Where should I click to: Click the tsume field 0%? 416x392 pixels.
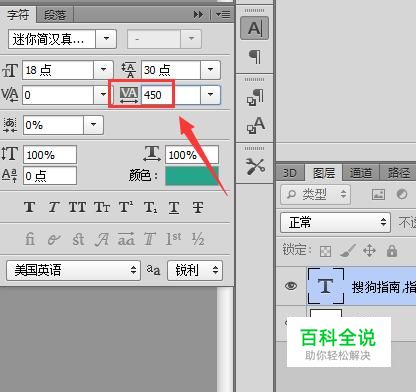(x=53, y=125)
